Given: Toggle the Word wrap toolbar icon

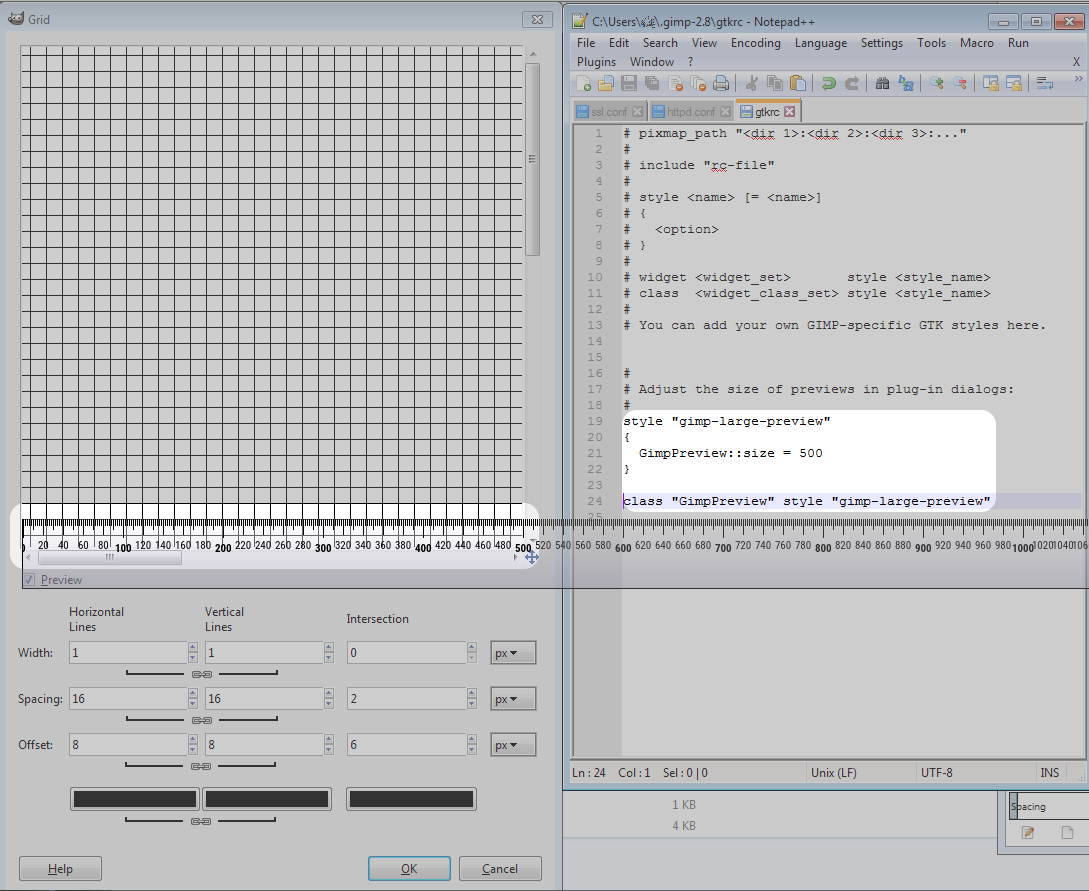Looking at the screenshot, I should pos(1045,84).
